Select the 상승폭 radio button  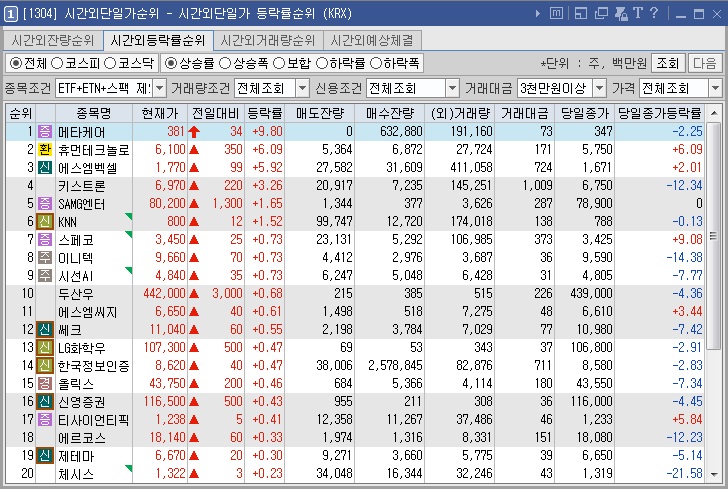(225, 63)
